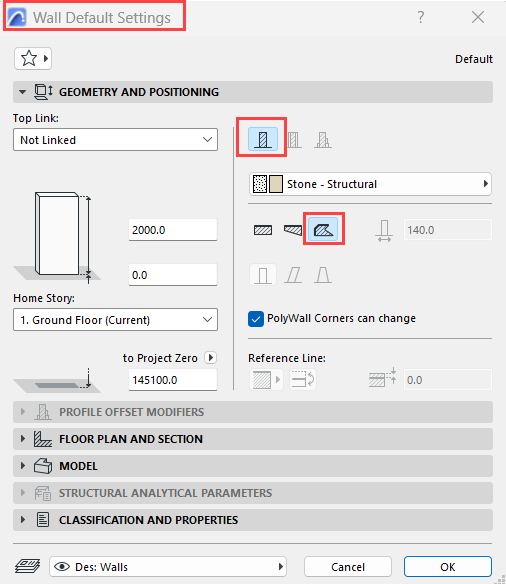Collapse the Geometry and Positioning panel
This screenshot has width=506, height=584.
253,92
